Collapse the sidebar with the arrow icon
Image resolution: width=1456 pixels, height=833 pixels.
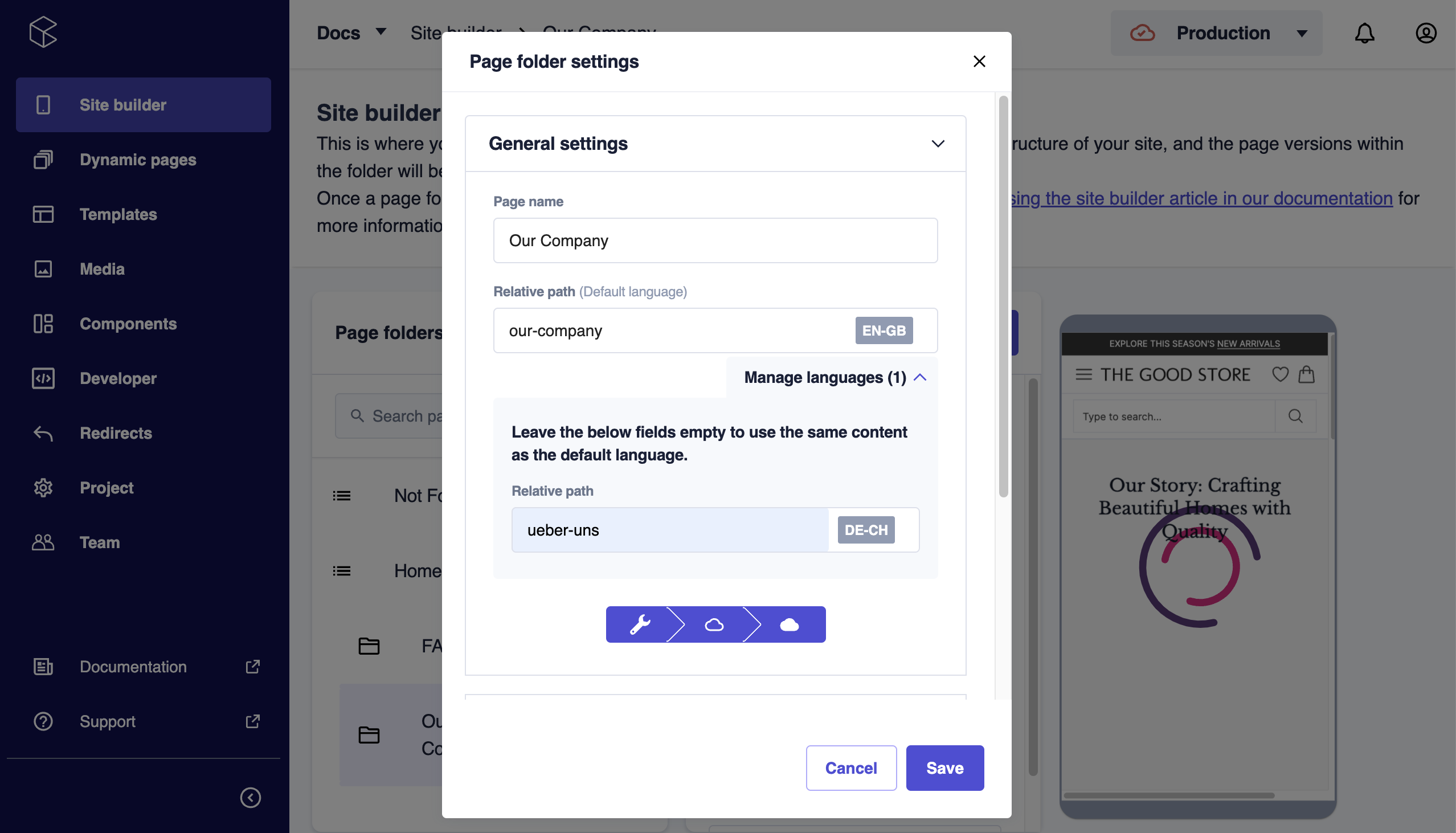pos(251,798)
